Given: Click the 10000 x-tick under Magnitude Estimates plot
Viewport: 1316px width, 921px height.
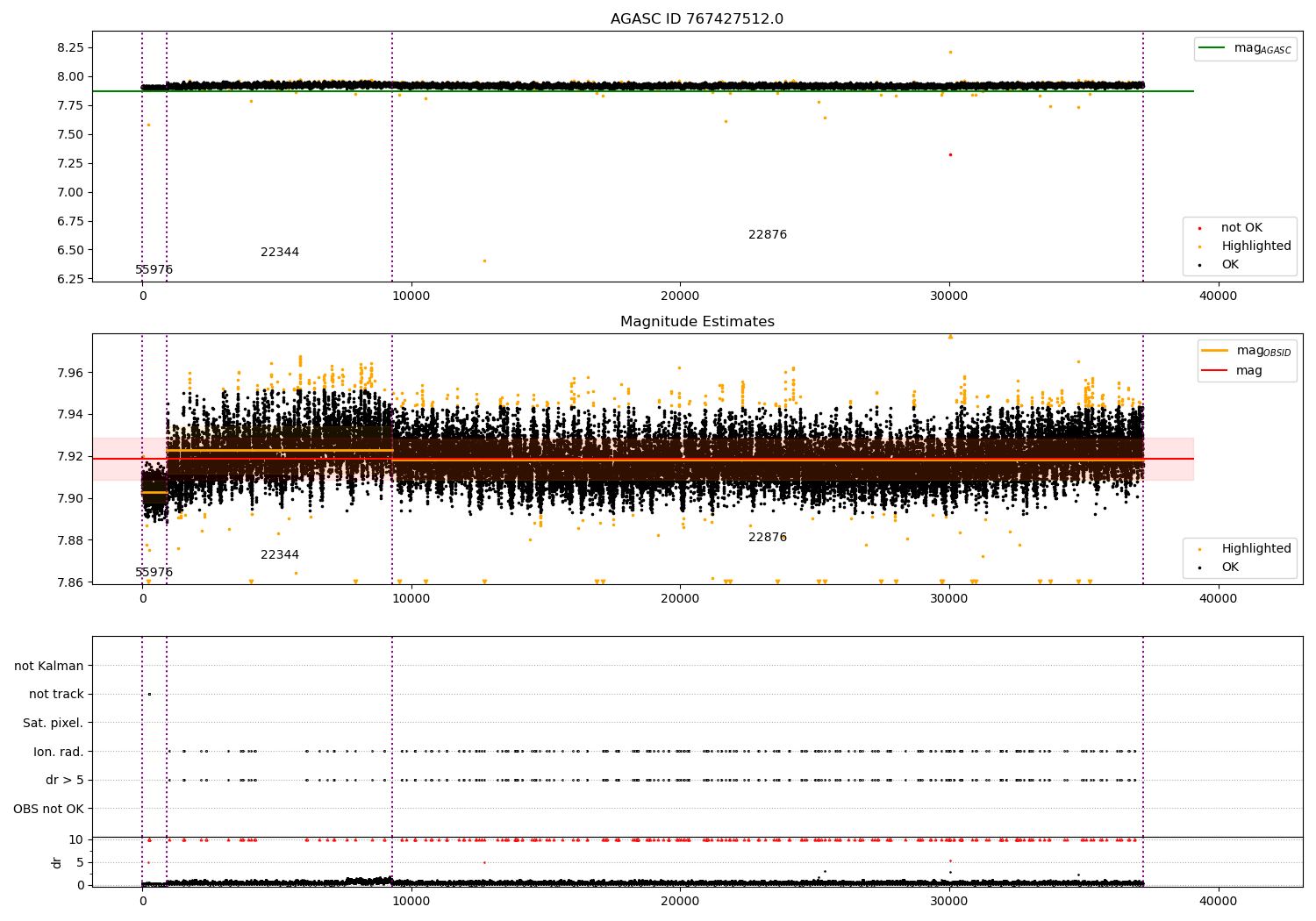Looking at the screenshot, I should pyautogui.click(x=411, y=599).
